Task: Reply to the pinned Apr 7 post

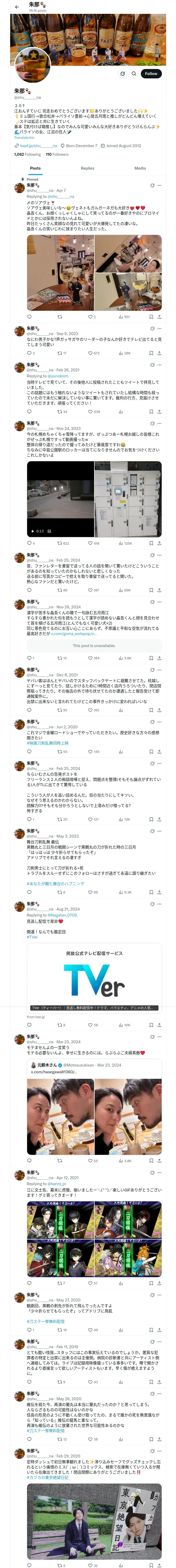Action: [29, 316]
